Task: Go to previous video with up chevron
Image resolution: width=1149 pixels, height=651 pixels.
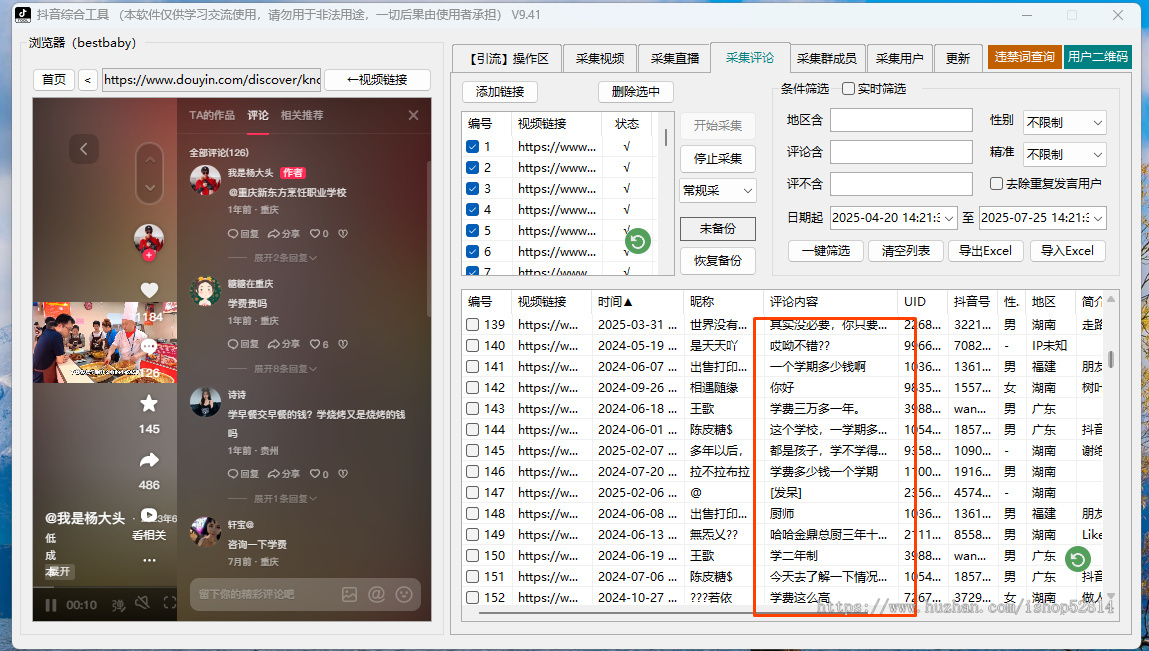Action: 149,159
